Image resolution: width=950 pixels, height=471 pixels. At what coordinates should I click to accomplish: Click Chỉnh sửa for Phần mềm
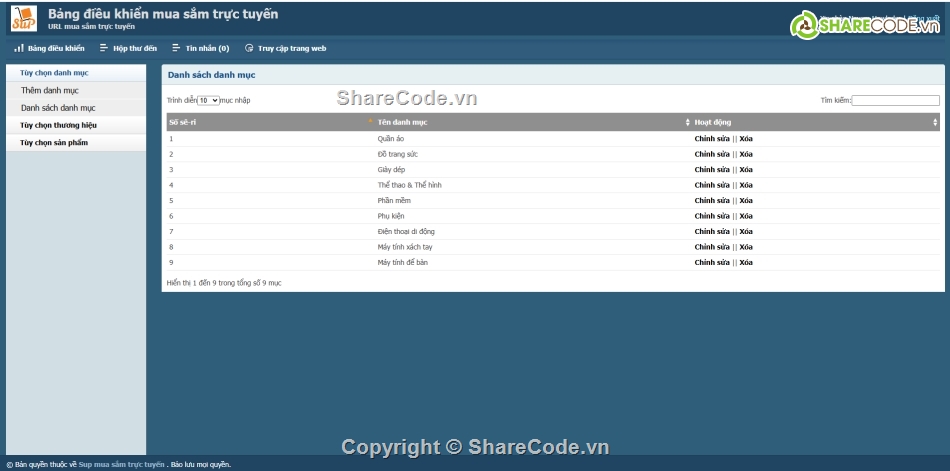pos(712,201)
